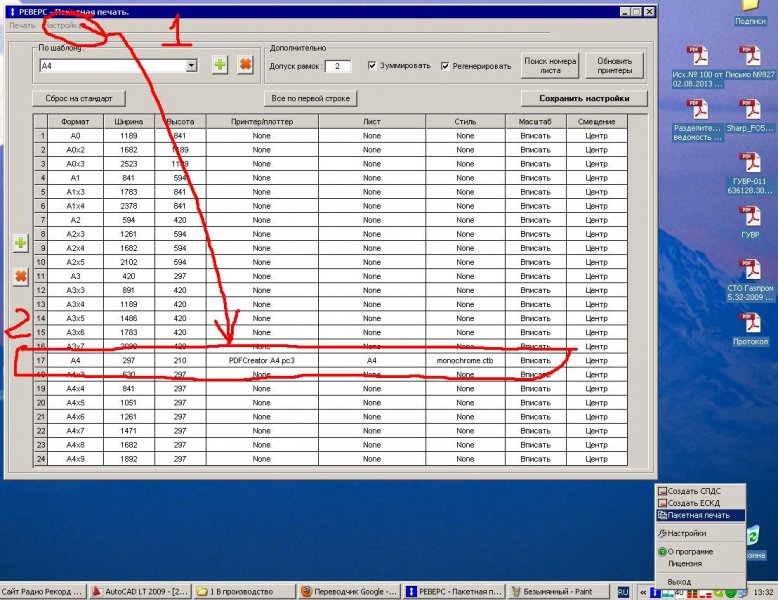Switch to '1 В производство' folder taskbar button

pos(243,592)
